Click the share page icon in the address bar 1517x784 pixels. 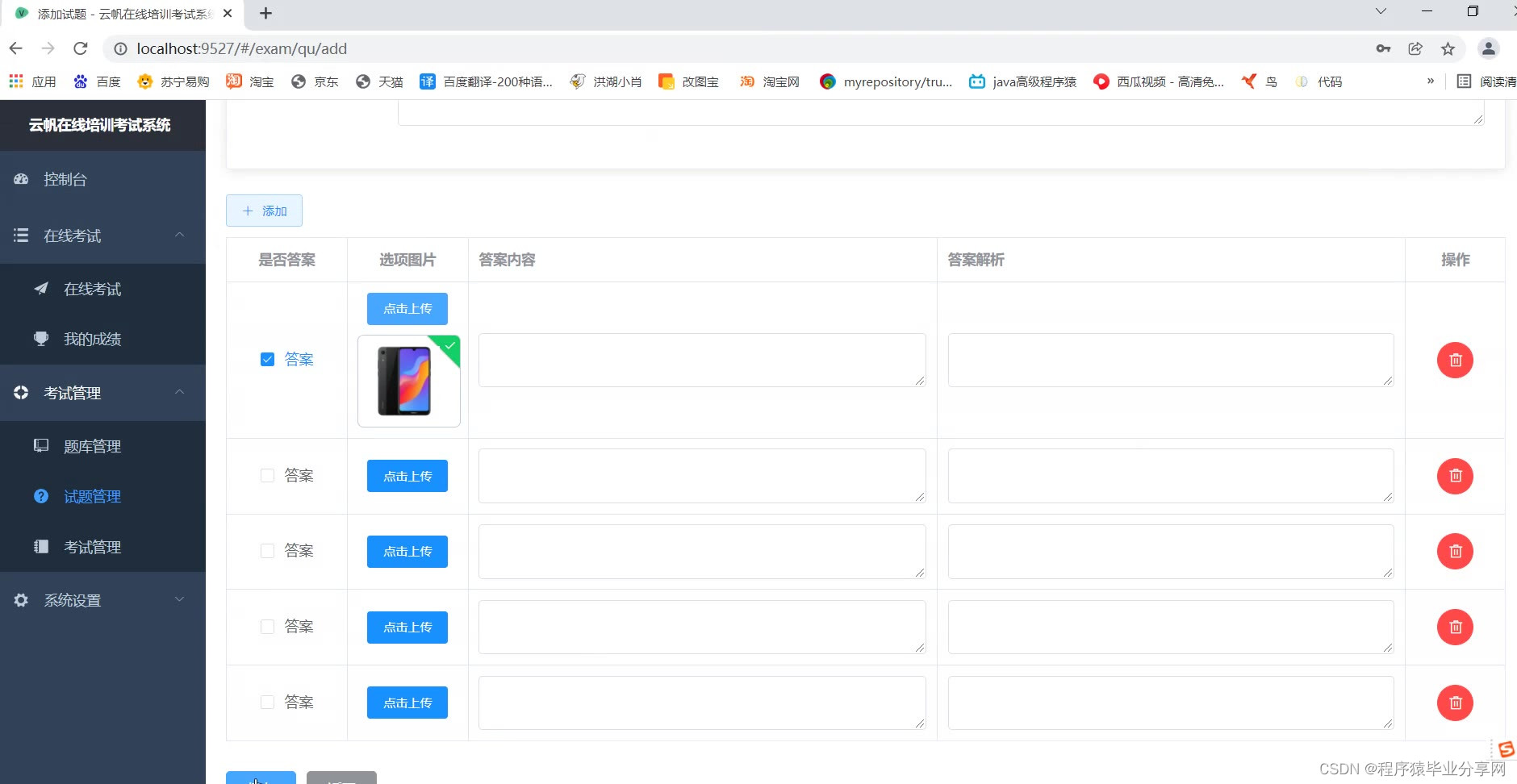[1415, 48]
